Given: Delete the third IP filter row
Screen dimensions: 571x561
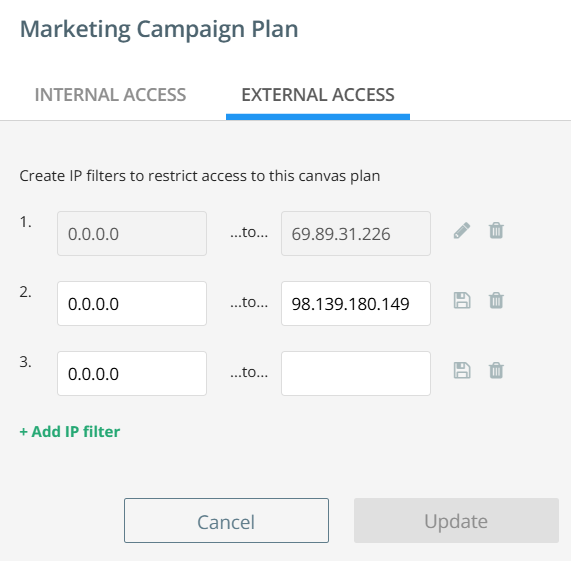Looking at the screenshot, I should pyautogui.click(x=496, y=371).
